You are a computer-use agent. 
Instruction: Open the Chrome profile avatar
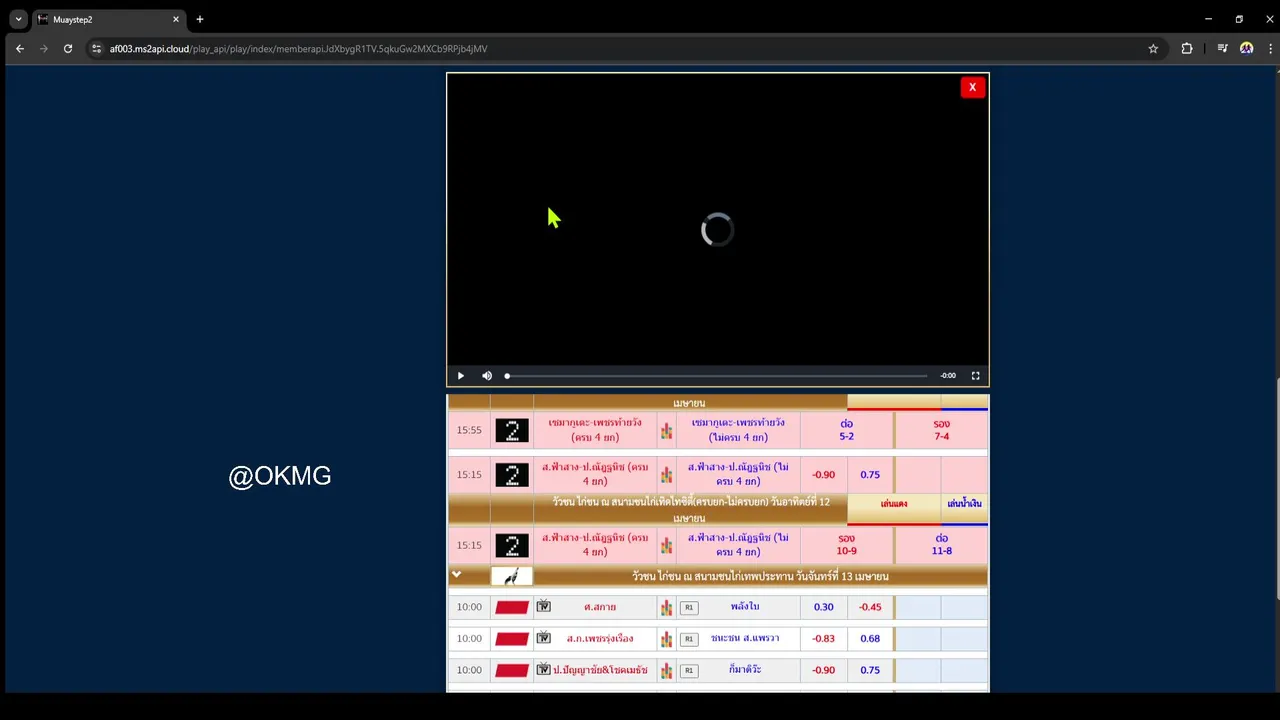[x=1246, y=48]
